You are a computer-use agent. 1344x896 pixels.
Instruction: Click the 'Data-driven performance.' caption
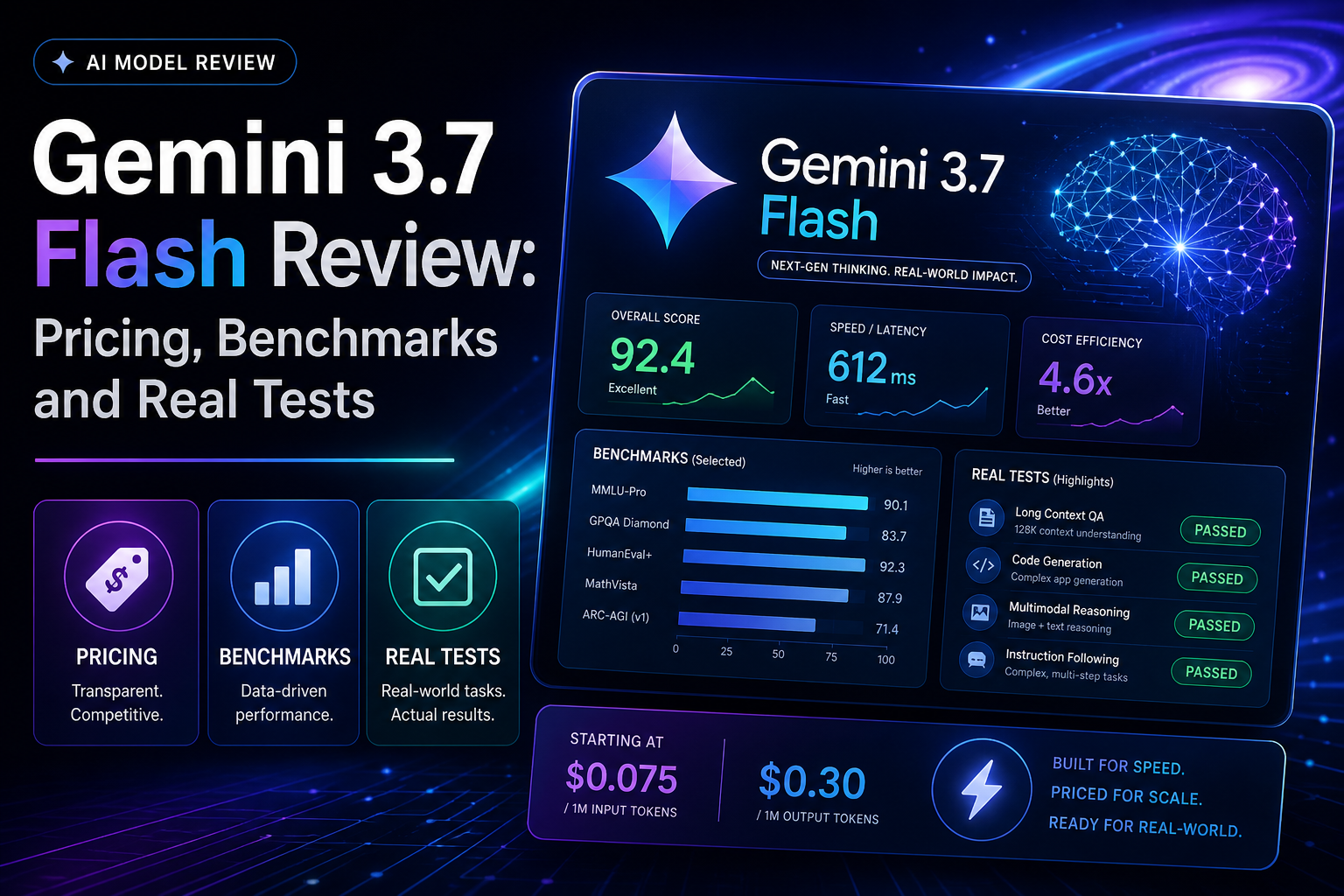[x=283, y=703]
